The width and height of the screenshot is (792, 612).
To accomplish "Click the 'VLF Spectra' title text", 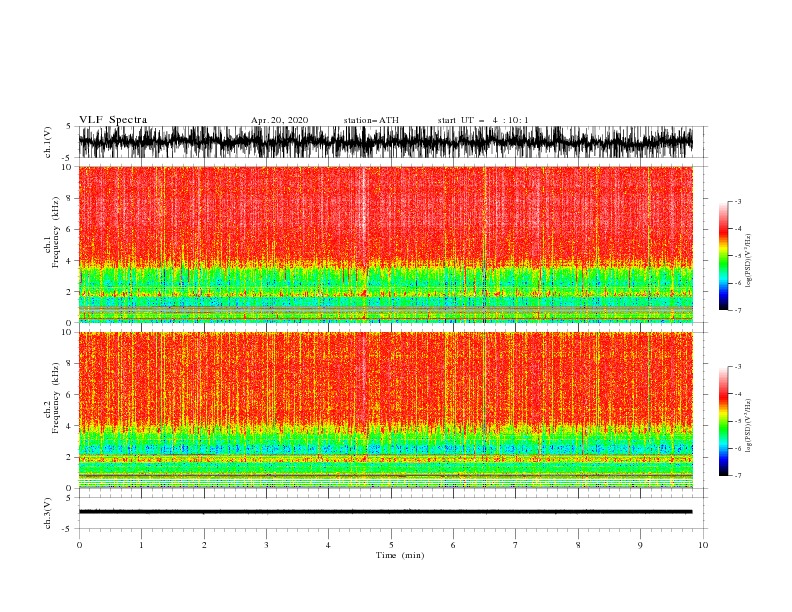I will click(113, 120).
